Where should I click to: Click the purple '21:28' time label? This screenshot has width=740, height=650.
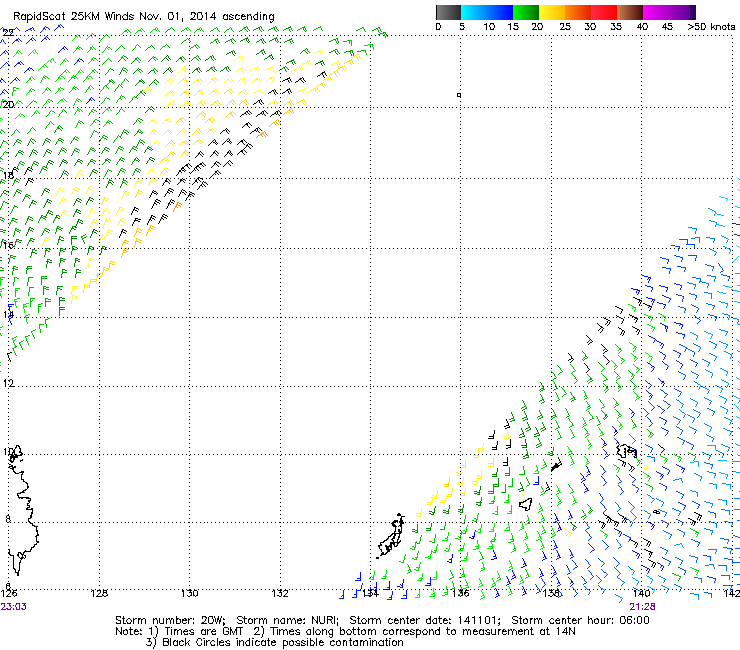[642, 607]
